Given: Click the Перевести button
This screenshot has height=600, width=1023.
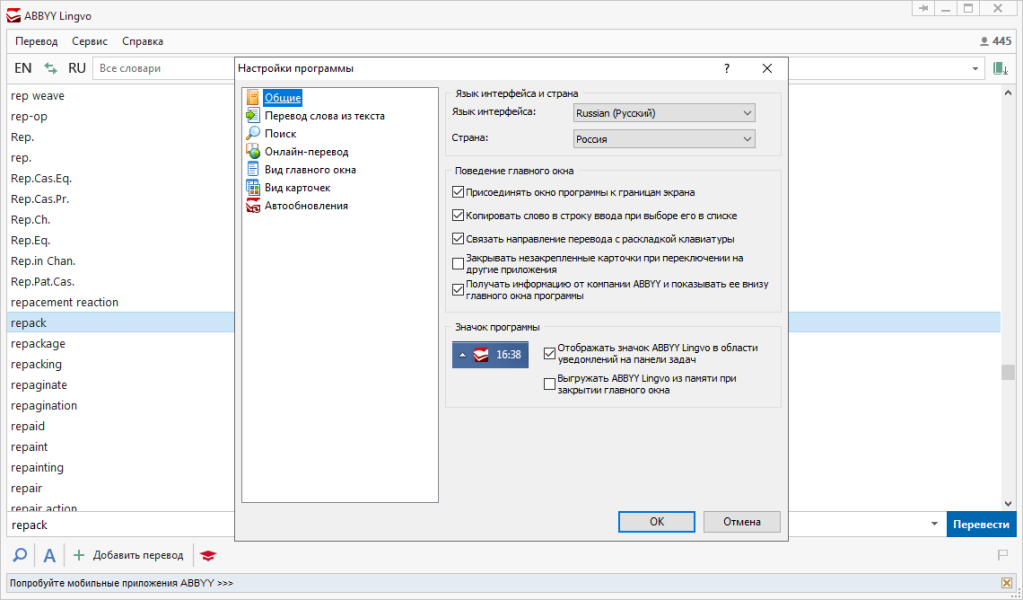Looking at the screenshot, I should [x=981, y=524].
